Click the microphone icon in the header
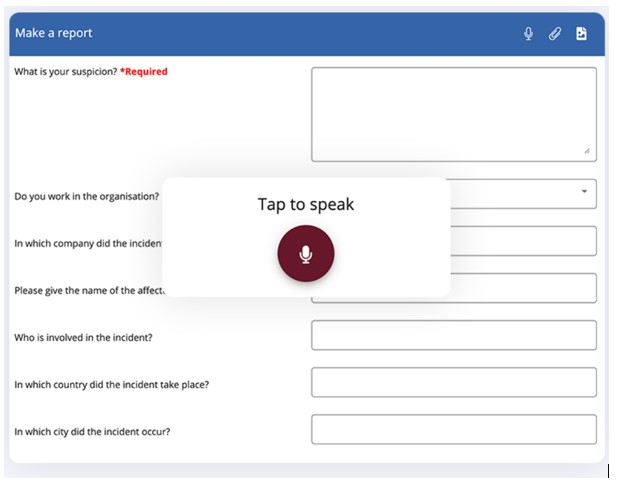 point(528,34)
